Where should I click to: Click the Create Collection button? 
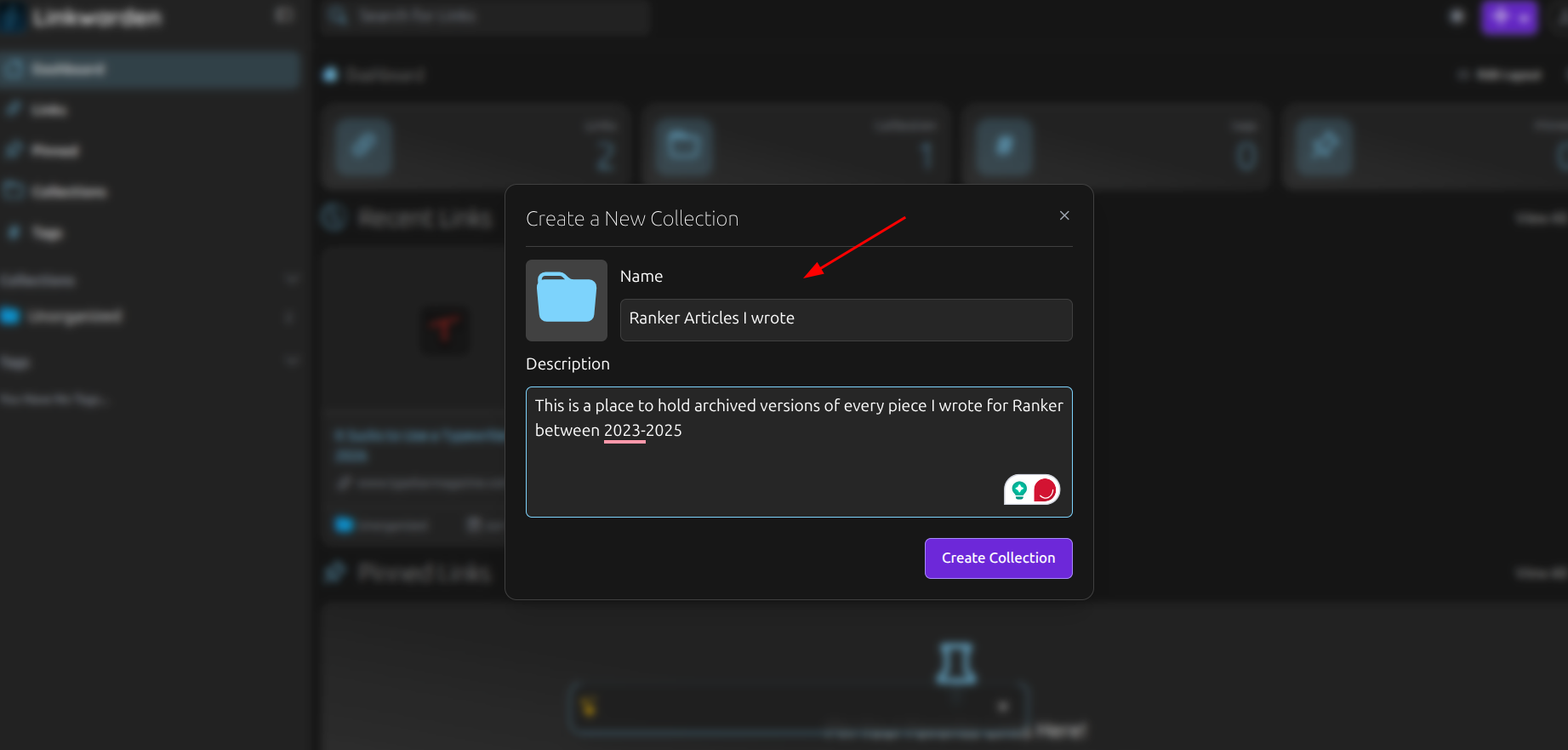(x=998, y=558)
